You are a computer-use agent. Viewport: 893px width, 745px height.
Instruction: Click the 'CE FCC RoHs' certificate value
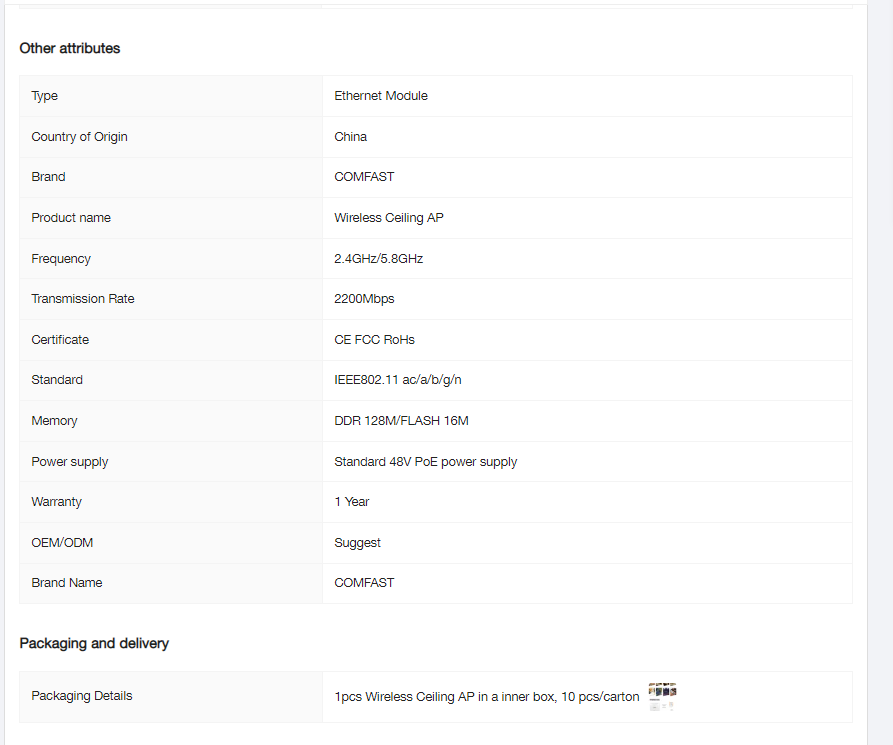374,339
